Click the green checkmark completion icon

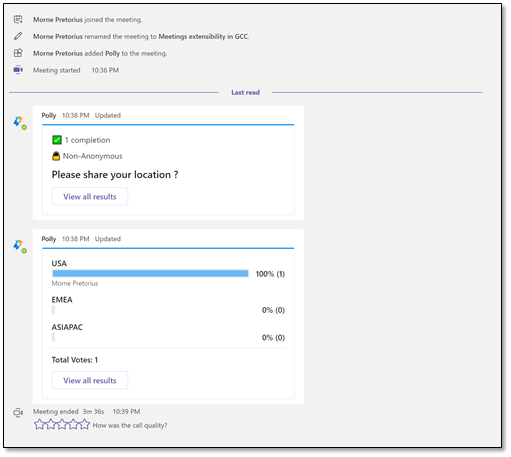57,140
